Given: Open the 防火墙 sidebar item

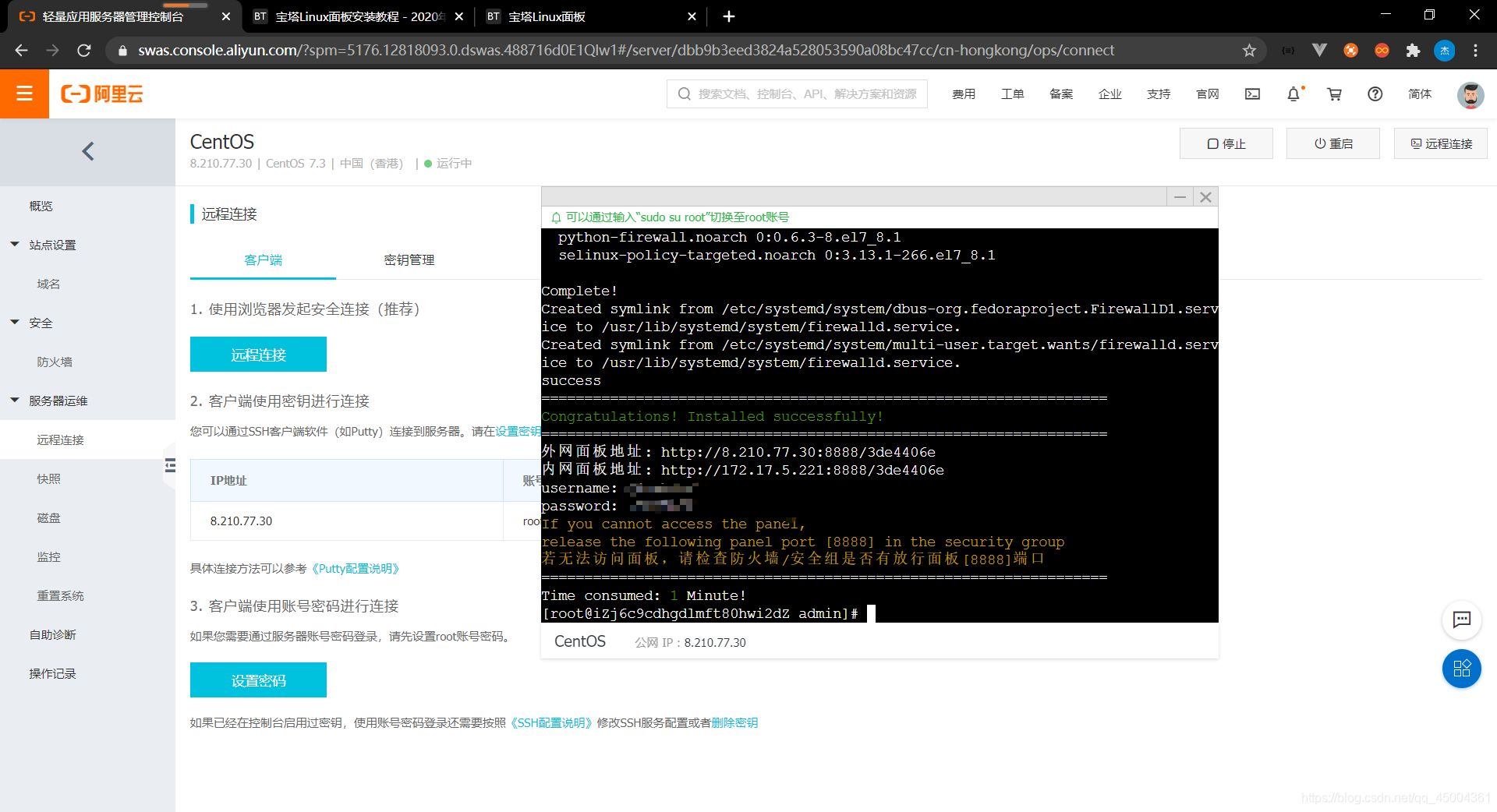Looking at the screenshot, I should pyautogui.click(x=55, y=362).
